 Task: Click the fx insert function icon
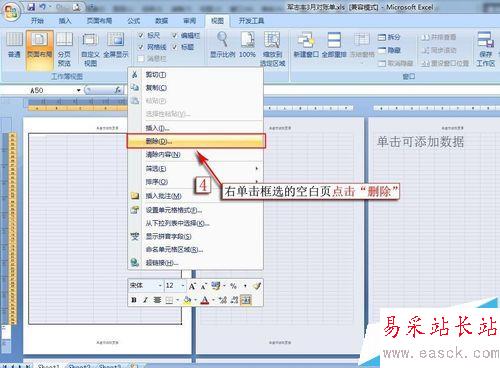(118, 90)
